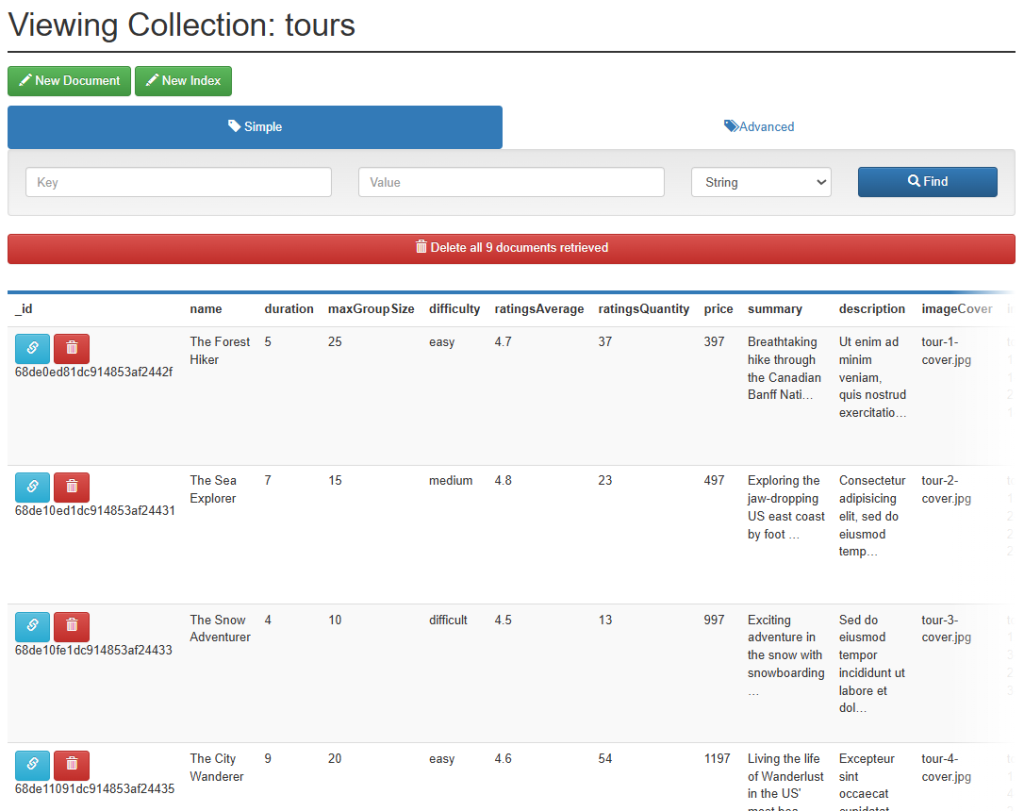The image size is (1024, 811).
Task: Click the New Index button
Action: [x=183, y=81]
